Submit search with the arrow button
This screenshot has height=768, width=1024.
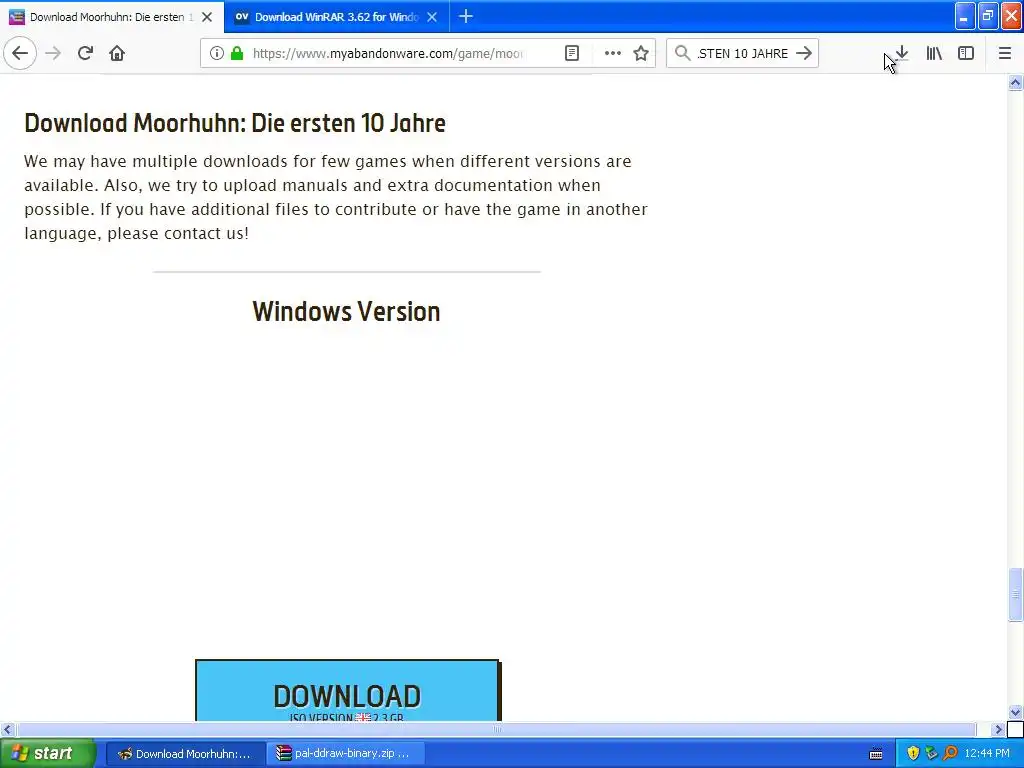click(805, 53)
